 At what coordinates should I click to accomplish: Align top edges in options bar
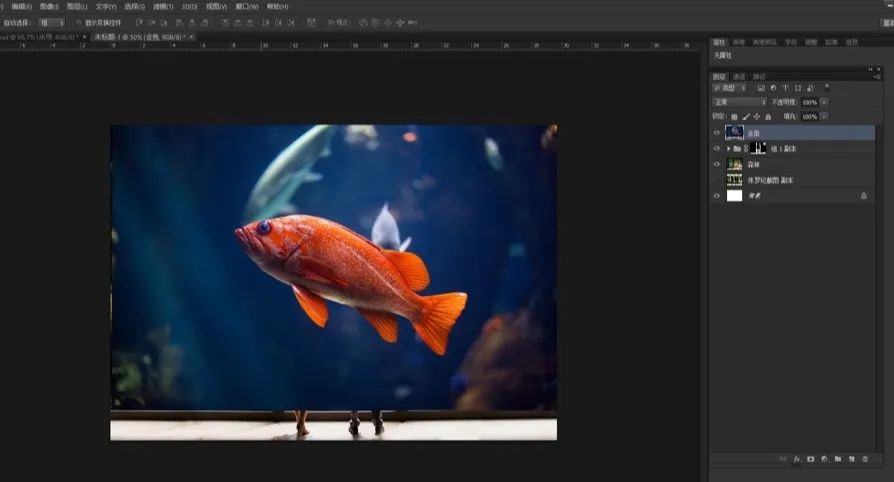139,22
